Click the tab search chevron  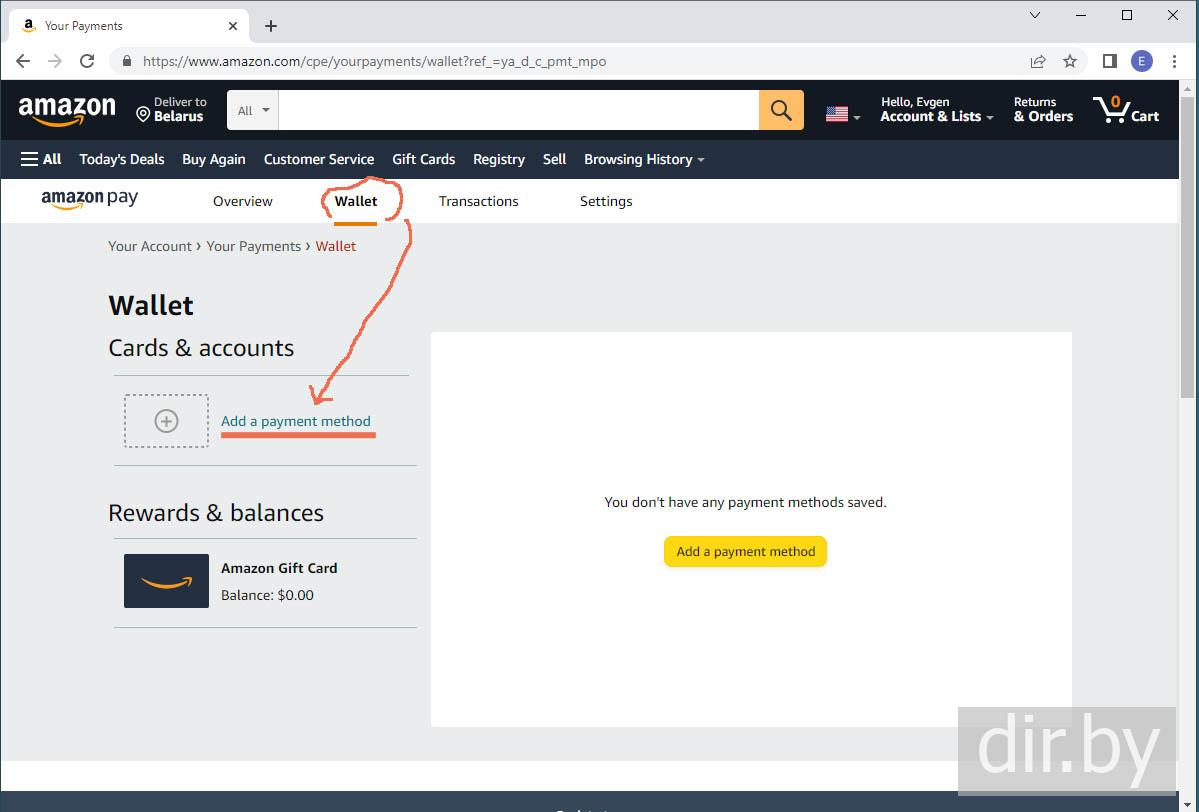point(1035,15)
